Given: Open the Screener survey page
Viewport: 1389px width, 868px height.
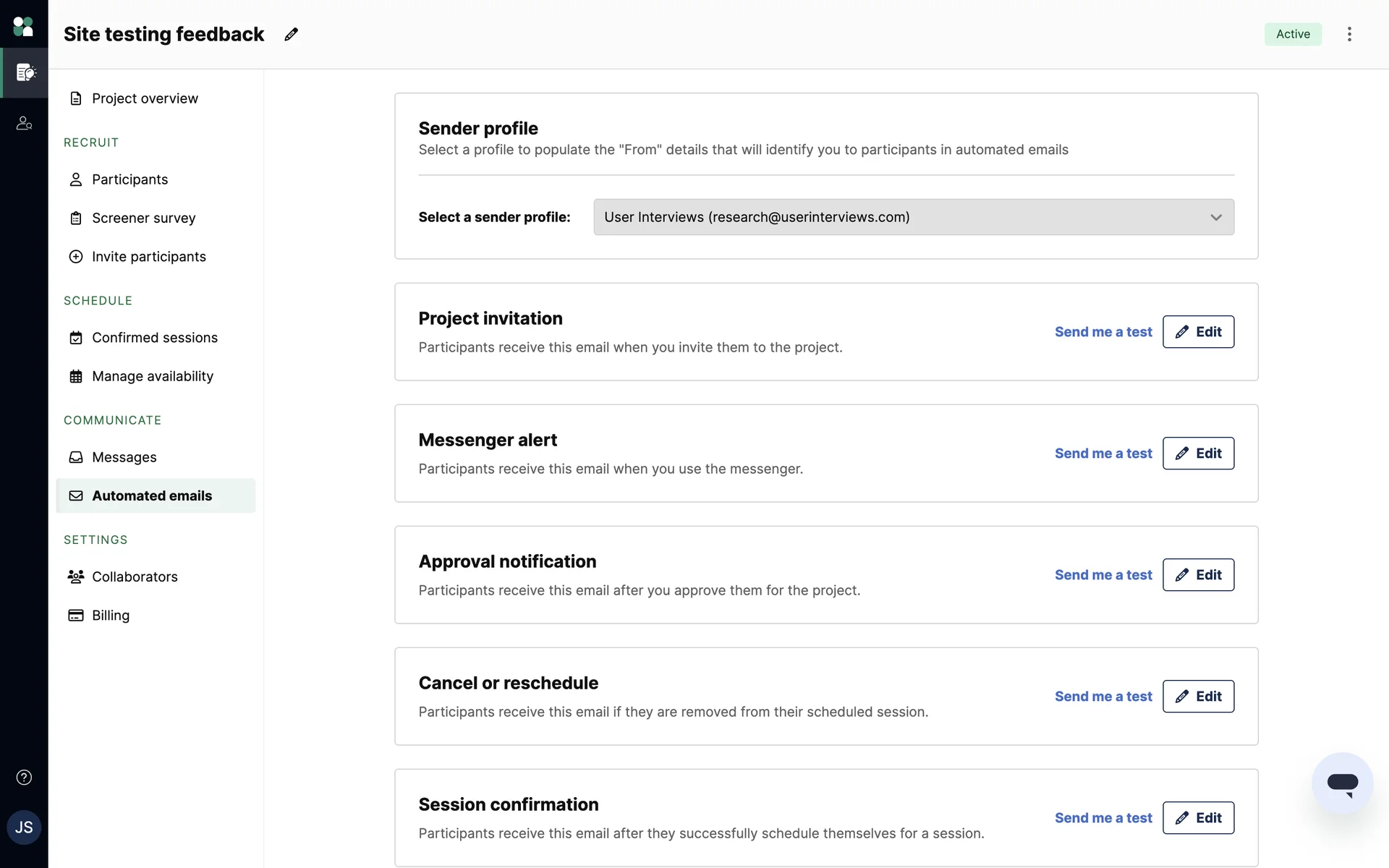Looking at the screenshot, I should pos(143,218).
